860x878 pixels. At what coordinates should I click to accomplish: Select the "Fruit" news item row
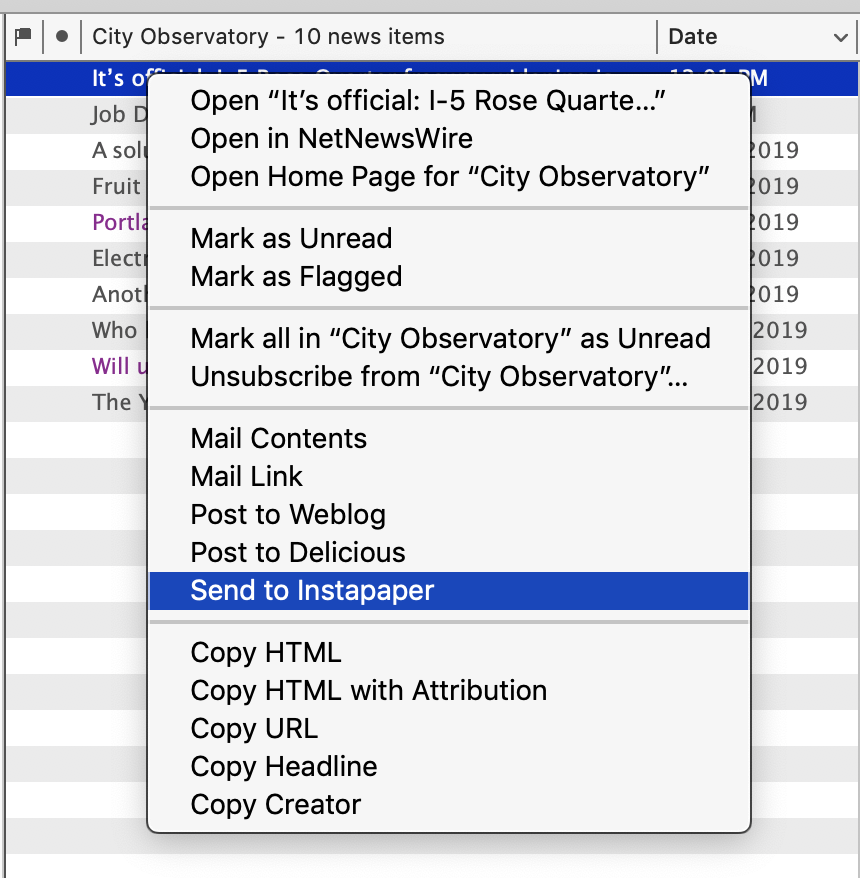tap(76, 186)
